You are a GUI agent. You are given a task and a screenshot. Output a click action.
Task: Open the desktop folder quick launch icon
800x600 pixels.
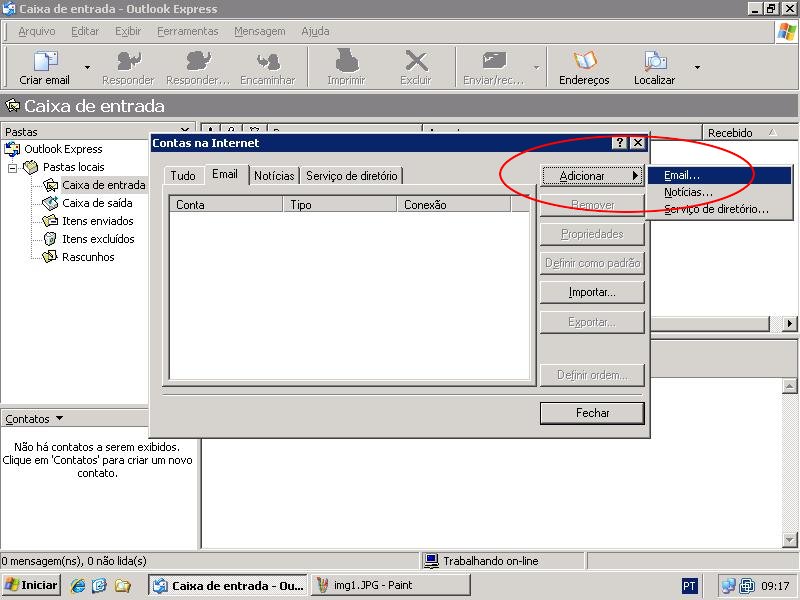pos(122,585)
